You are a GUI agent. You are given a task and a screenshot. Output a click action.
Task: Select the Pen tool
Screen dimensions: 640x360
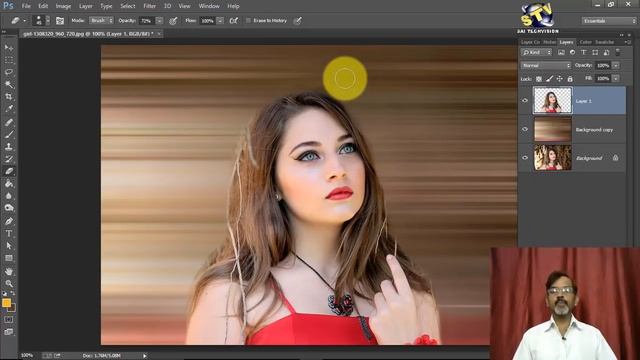(9, 221)
